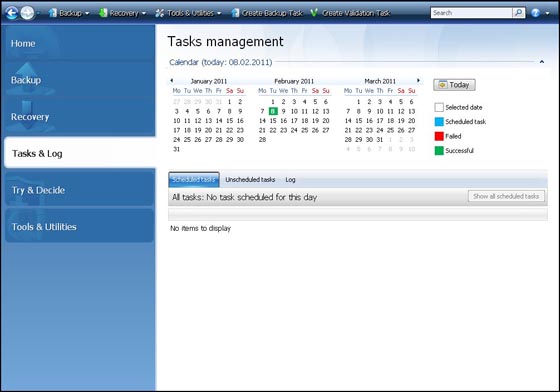Image resolution: width=560 pixels, height=392 pixels.
Task: Select January 15 in the calendar
Action: (230, 121)
